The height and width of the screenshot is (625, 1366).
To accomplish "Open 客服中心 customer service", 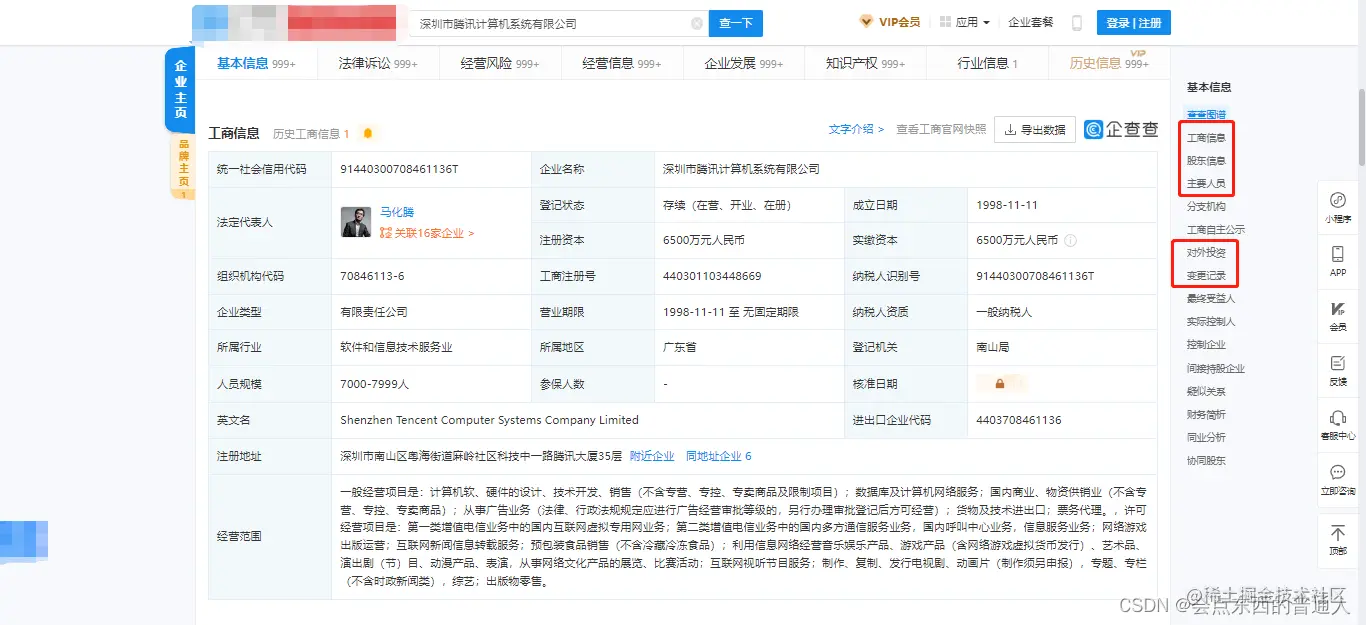I will [1337, 425].
